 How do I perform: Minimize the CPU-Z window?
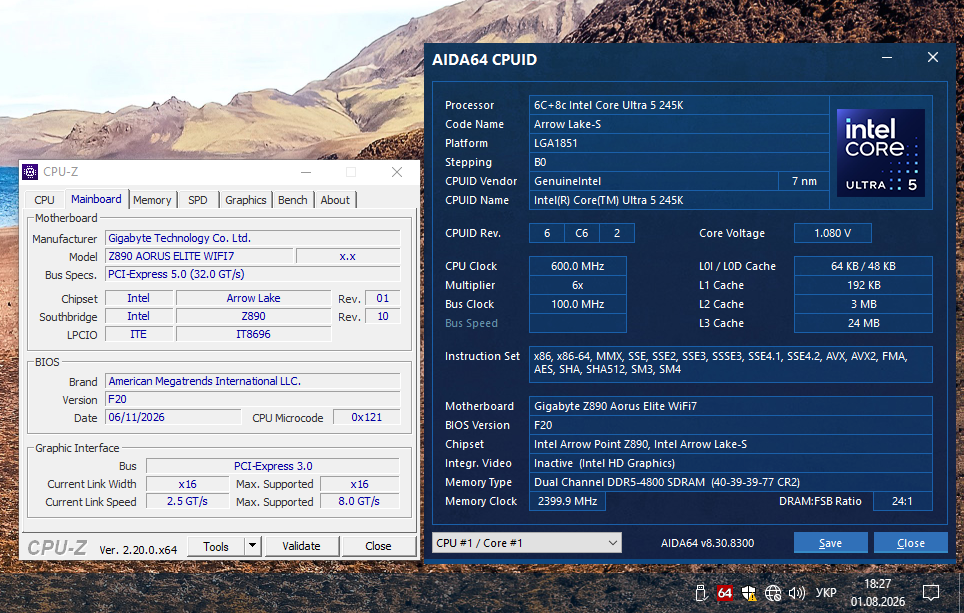[x=306, y=172]
